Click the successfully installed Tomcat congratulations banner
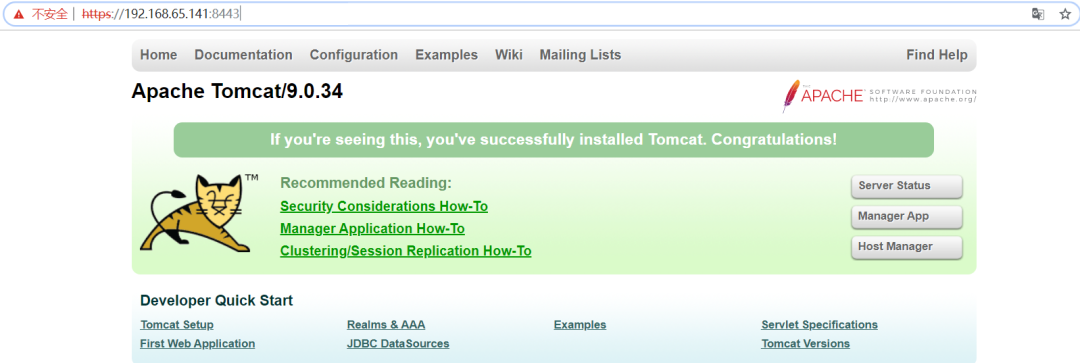 click(x=553, y=140)
